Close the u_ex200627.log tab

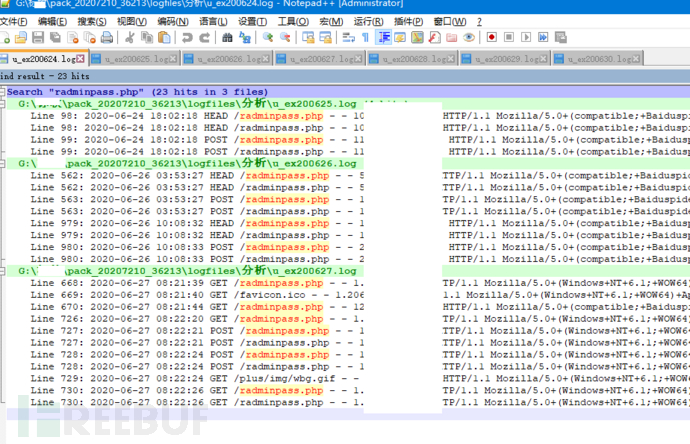358,59
